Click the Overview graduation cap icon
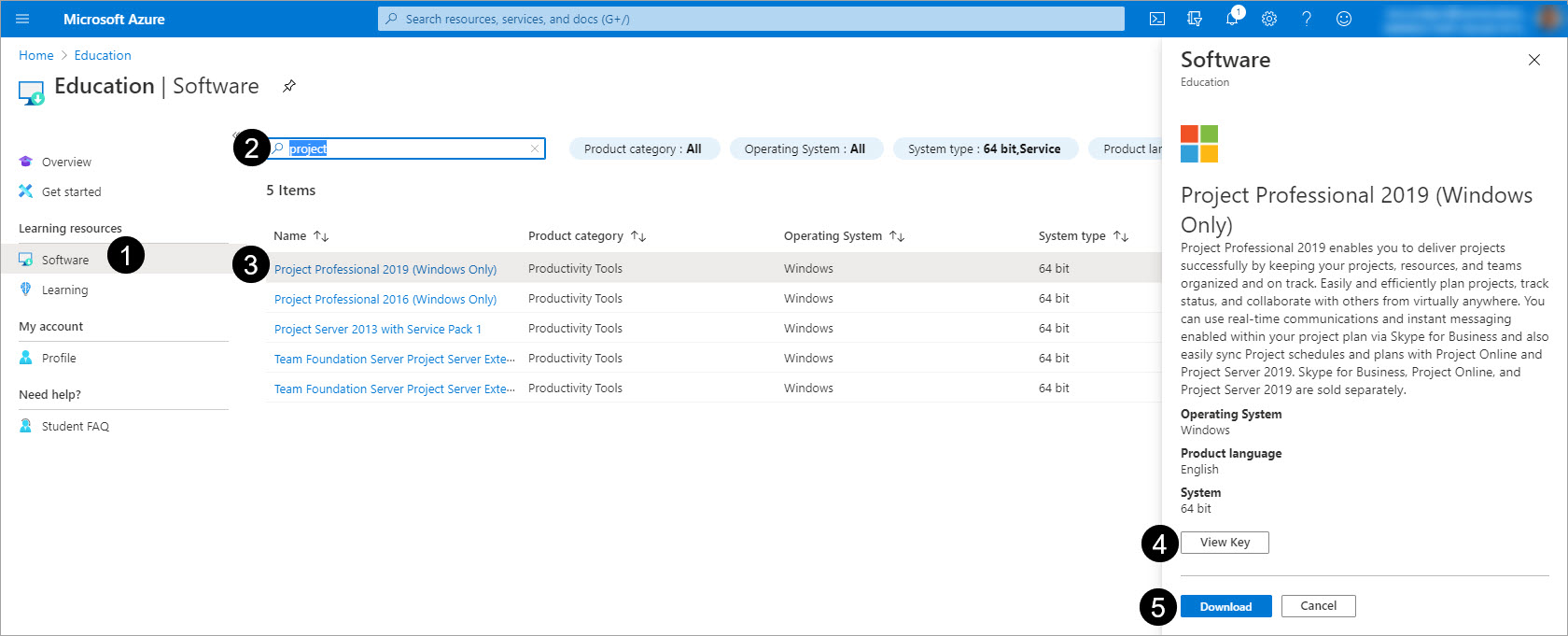Image resolution: width=1568 pixels, height=636 pixels. [26, 162]
